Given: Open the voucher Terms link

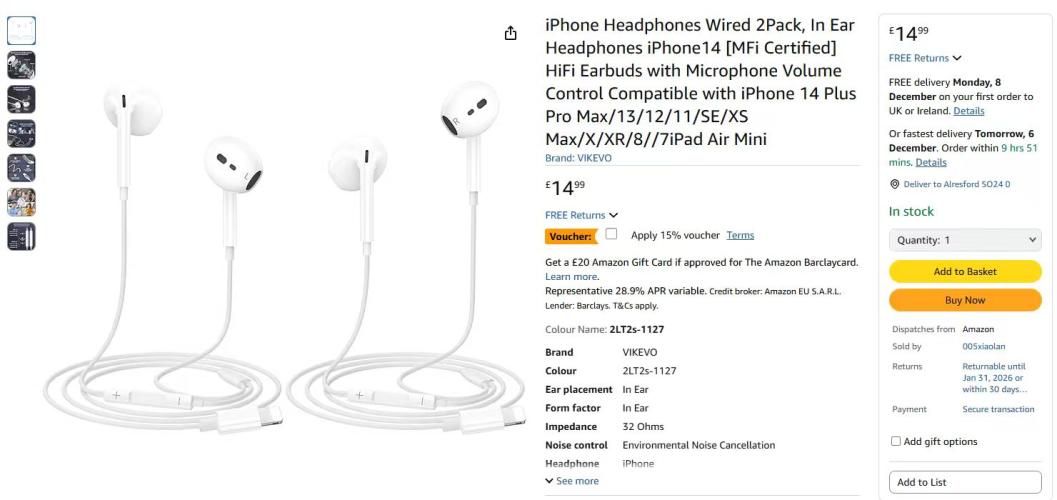Looking at the screenshot, I should click(740, 235).
